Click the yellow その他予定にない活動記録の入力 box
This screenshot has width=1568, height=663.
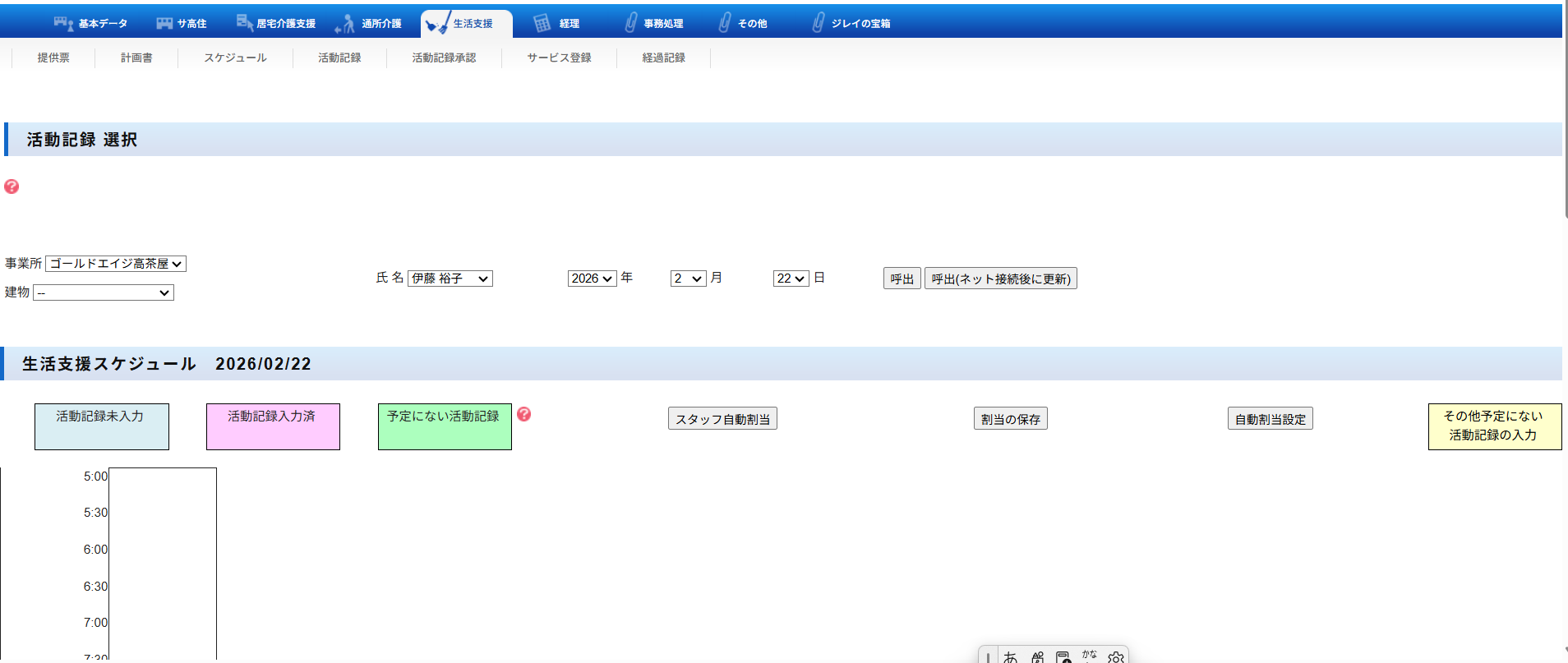pyautogui.click(x=1494, y=426)
